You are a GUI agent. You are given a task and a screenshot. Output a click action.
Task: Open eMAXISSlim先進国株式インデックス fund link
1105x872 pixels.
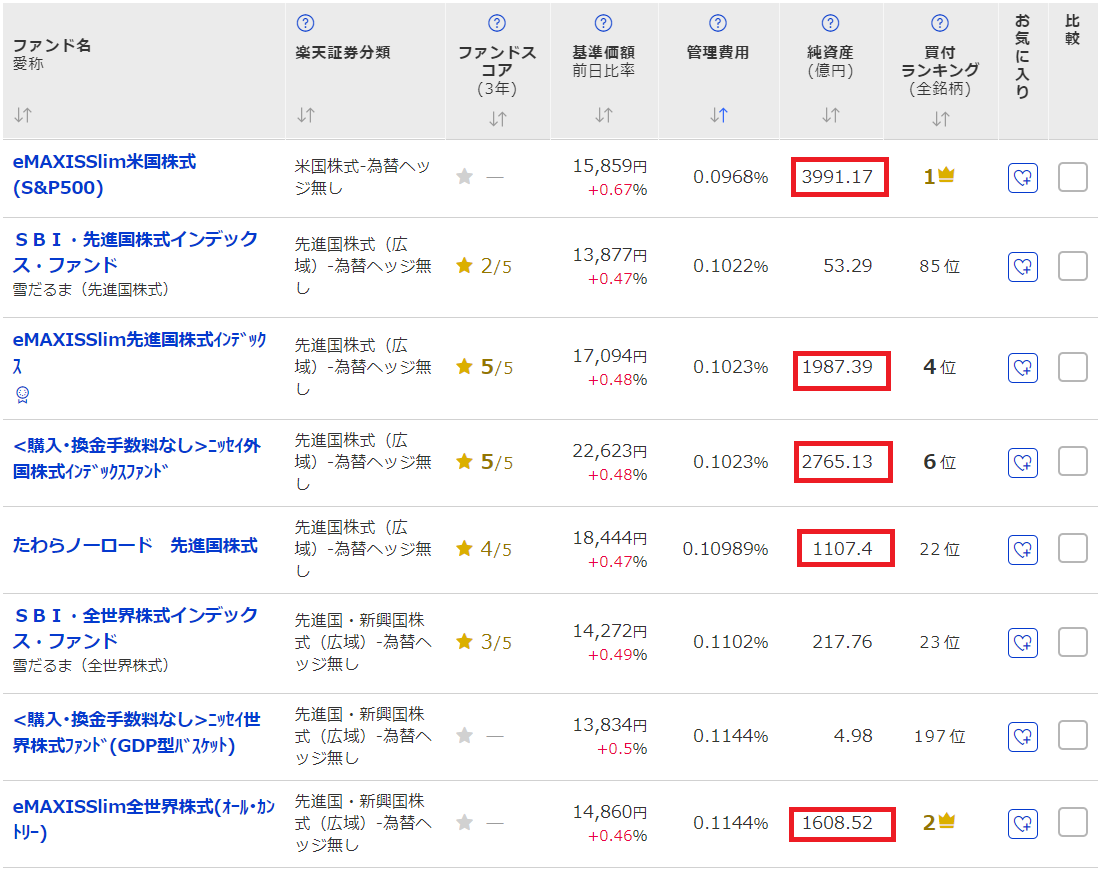coord(140,352)
